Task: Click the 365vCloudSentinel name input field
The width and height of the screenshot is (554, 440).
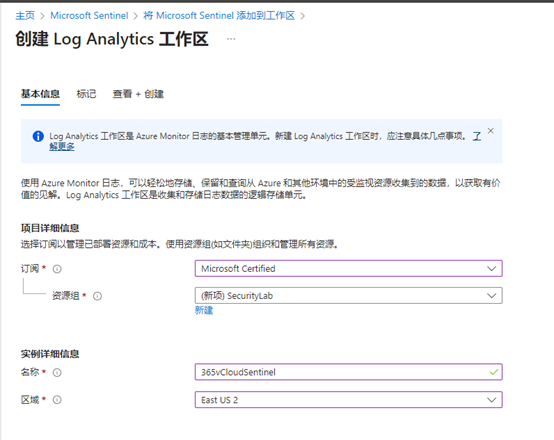Action: [348, 372]
